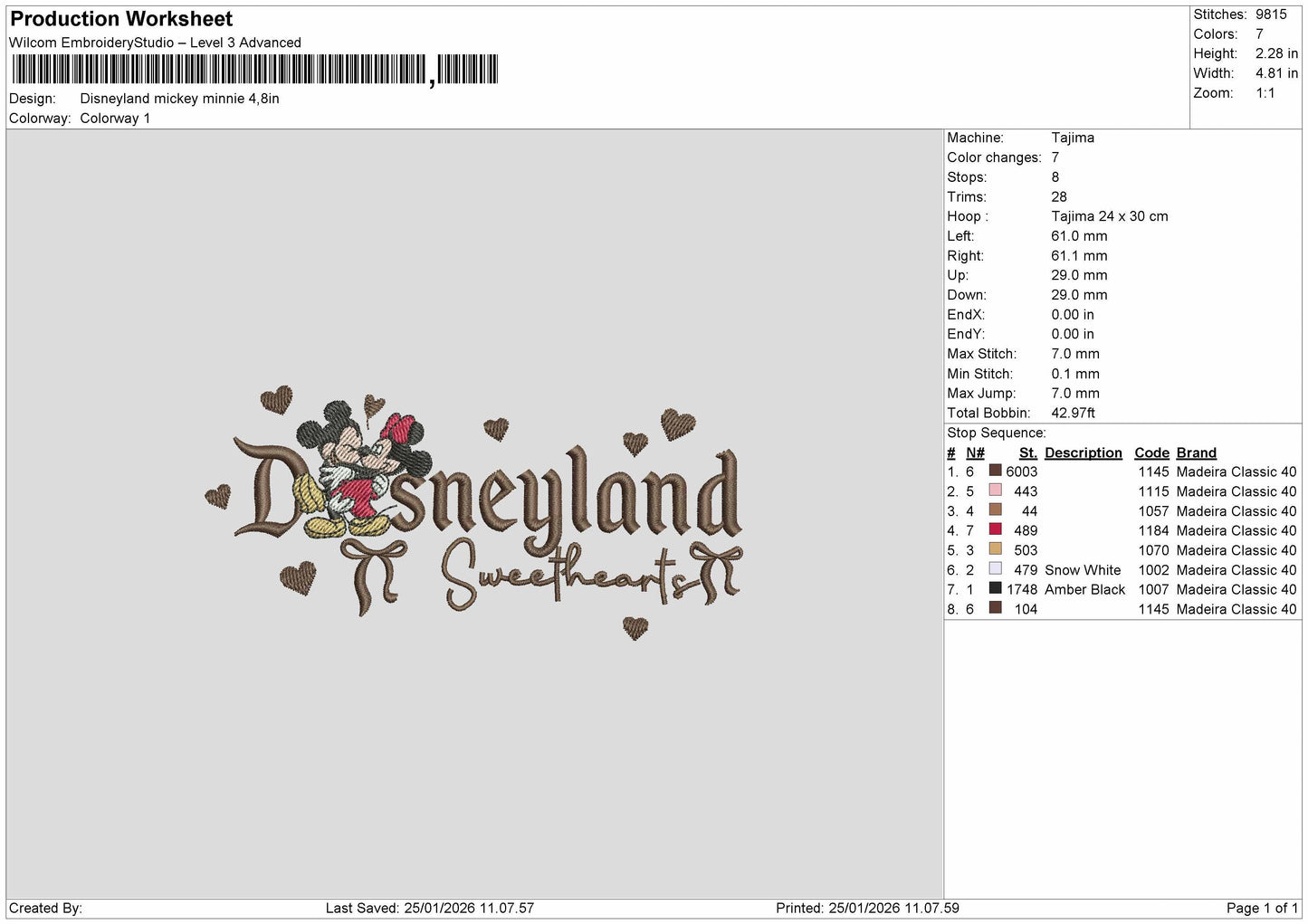Click the Machine value Tajima
This screenshot has width=1308, height=924.
click(1073, 138)
